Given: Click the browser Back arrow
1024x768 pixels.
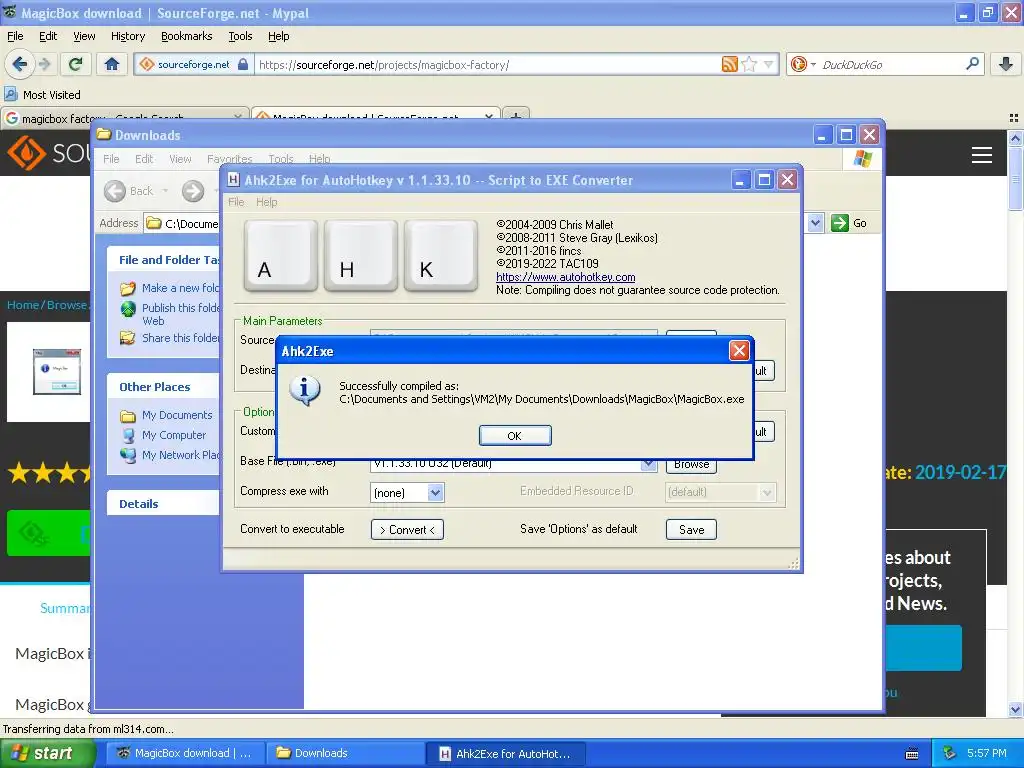Looking at the screenshot, I should pos(19,64).
